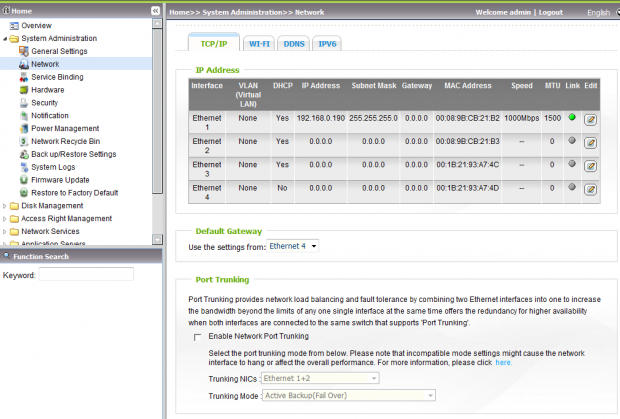Click the MAC Address column header
620x419 pixels.
pyautogui.click(x=468, y=86)
